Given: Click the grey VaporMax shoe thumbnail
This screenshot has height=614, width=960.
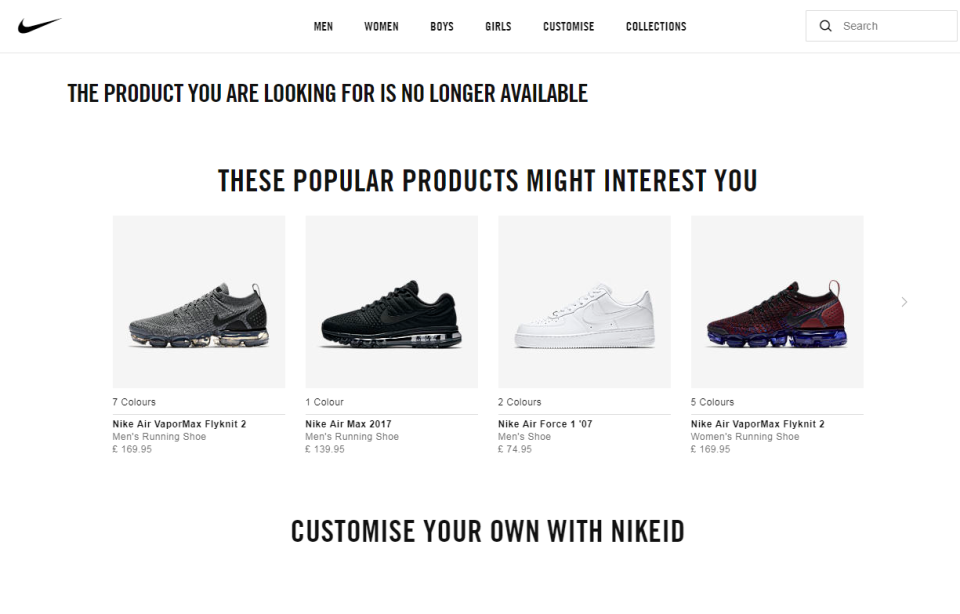Looking at the screenshot, I should point(198,301).
